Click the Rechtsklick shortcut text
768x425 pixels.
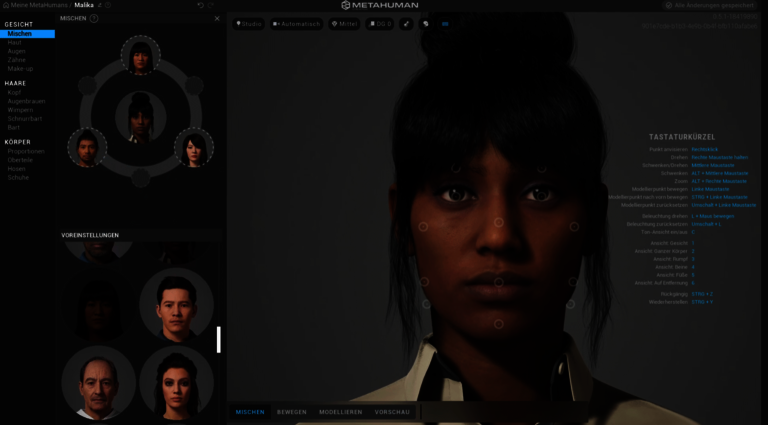pos(705,149)
